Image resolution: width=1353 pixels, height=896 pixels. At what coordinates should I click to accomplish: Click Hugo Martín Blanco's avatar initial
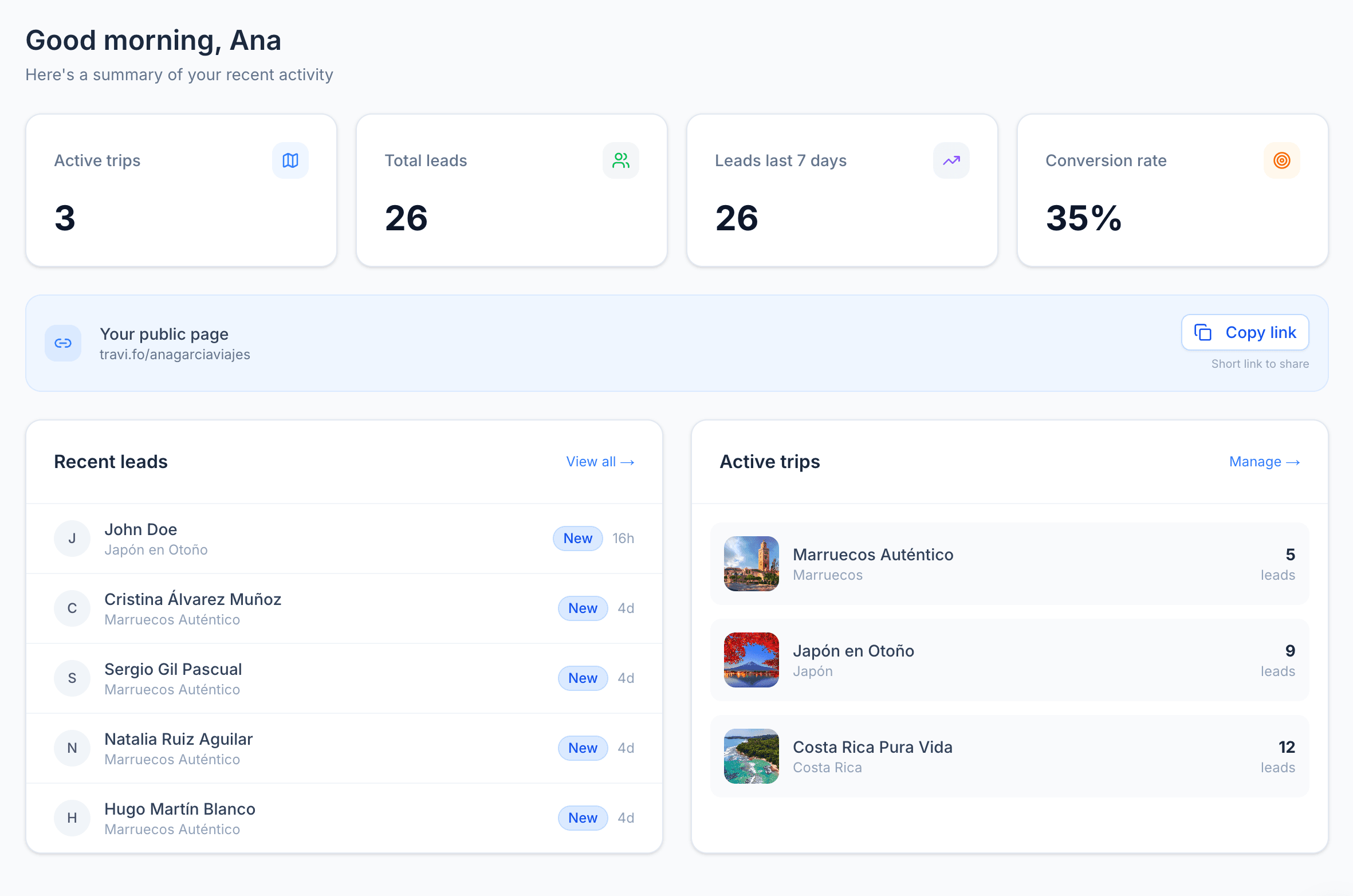(72, 818)
